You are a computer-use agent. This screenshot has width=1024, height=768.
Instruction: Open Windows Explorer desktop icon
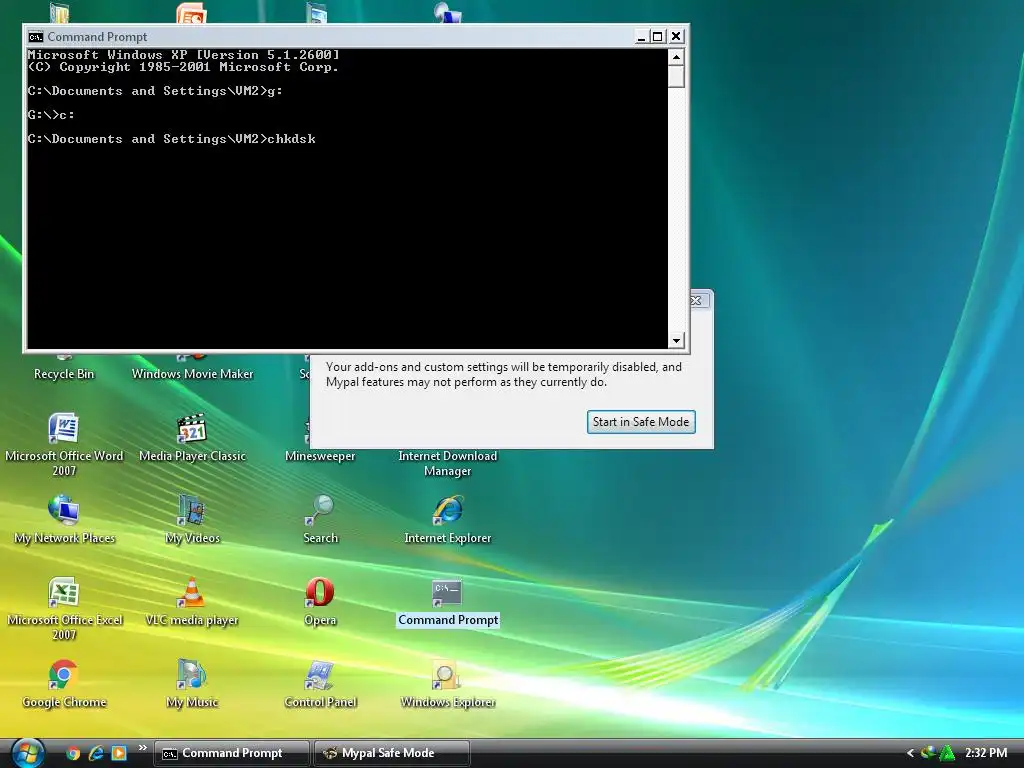447,675
